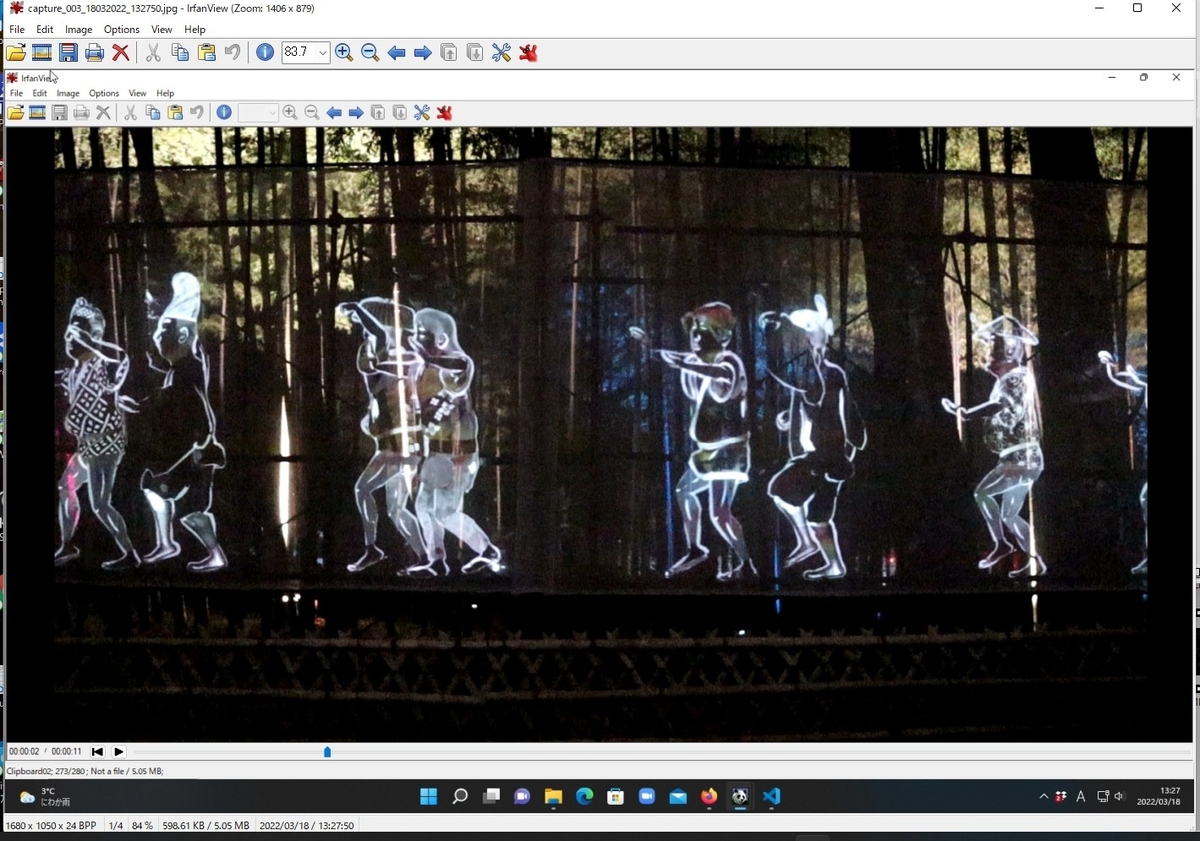Click Cut scissors in inner IrfanView window
The height and width of the screenshot is (841, 1200).
click(130, 113)
